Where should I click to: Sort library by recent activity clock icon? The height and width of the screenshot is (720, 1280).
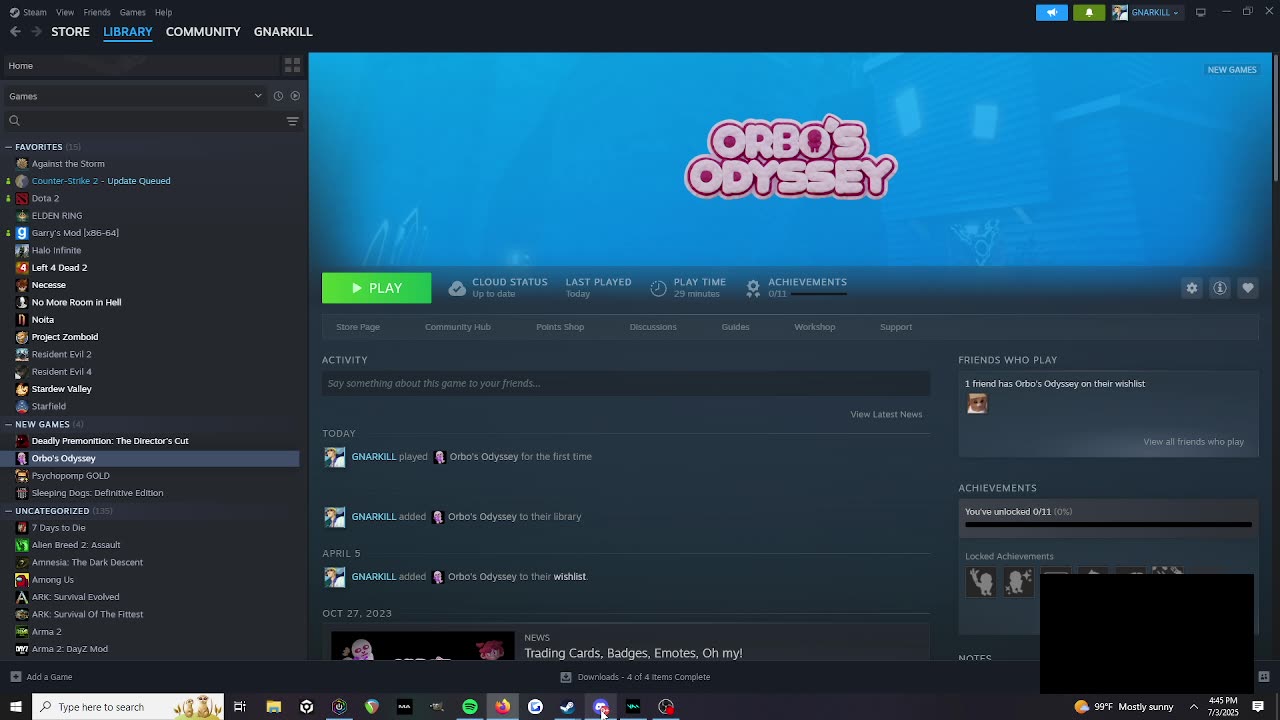[278, 96]
